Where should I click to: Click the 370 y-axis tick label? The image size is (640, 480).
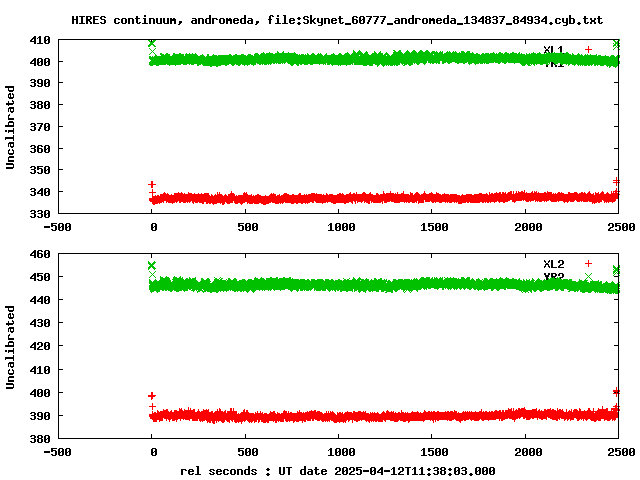pyautogui.click(x=40, y=127)
